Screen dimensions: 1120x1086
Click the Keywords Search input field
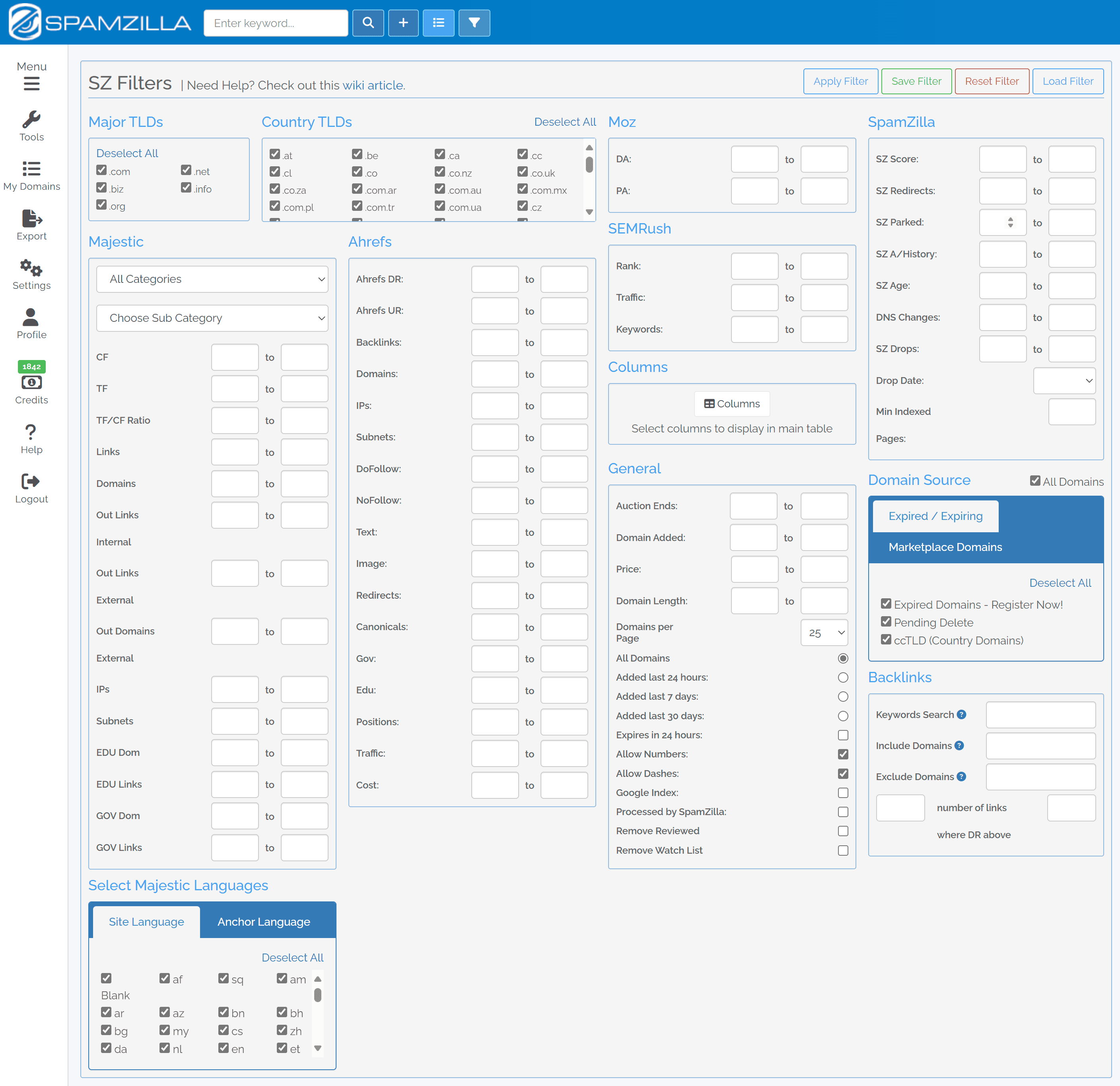[1040, 714]
